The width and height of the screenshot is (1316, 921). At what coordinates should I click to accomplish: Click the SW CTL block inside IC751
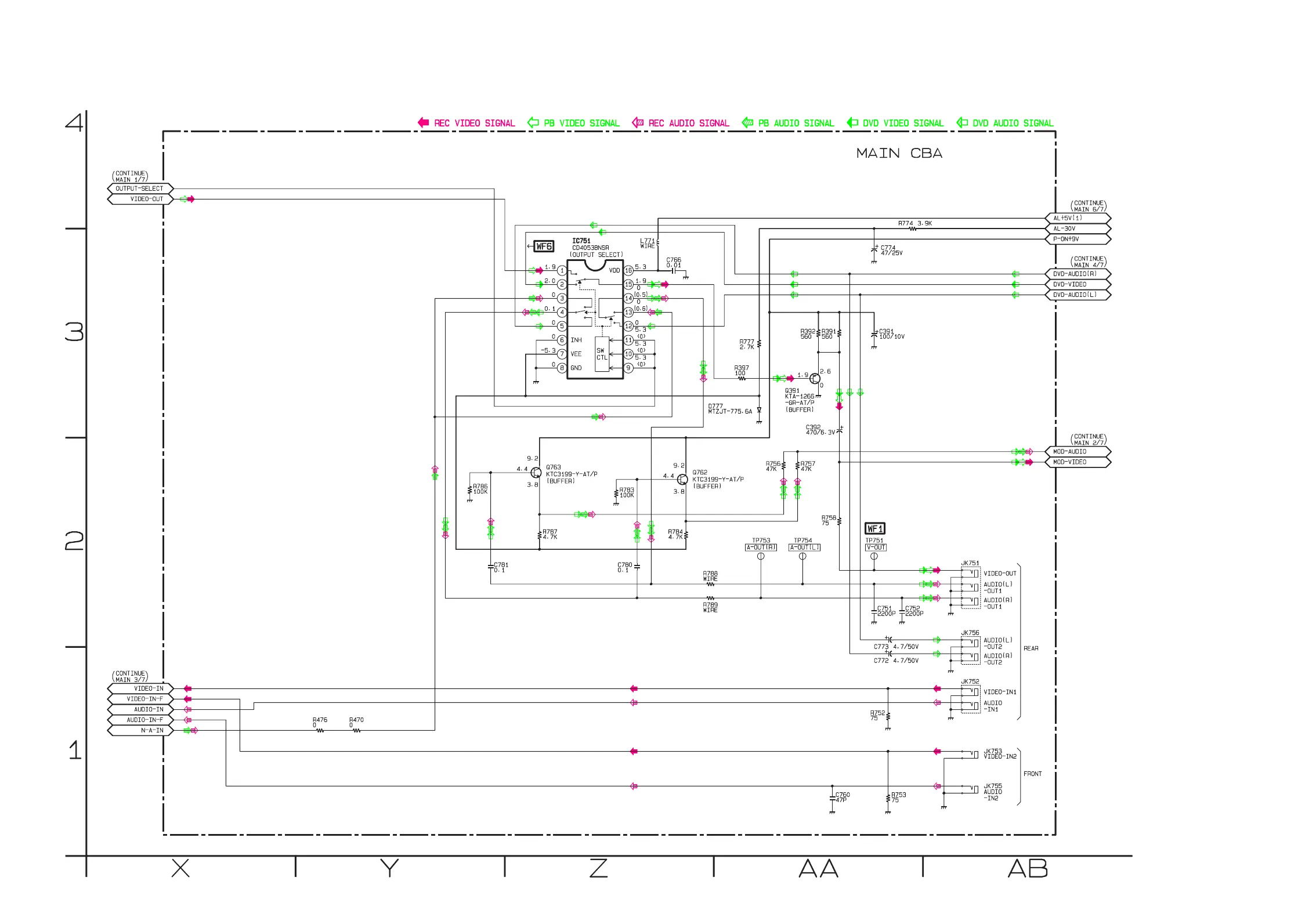pos(602,354)
